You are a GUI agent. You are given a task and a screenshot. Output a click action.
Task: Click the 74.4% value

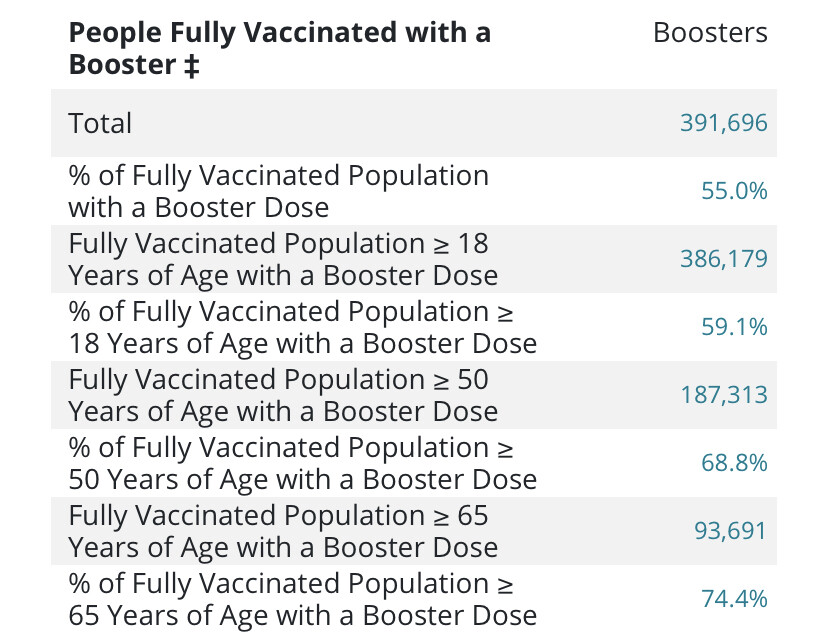pyautogui.click(x=734, y=599)
